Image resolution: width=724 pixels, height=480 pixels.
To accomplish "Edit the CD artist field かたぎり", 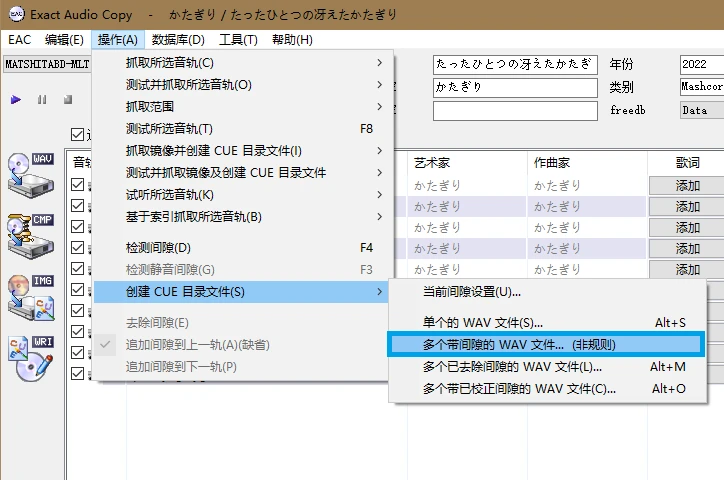I will point(515,87).
